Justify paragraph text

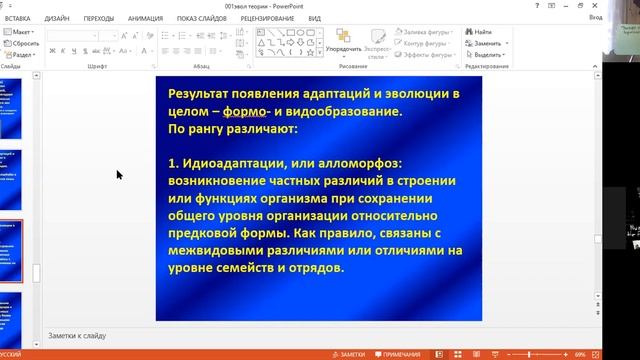point(198,51)
